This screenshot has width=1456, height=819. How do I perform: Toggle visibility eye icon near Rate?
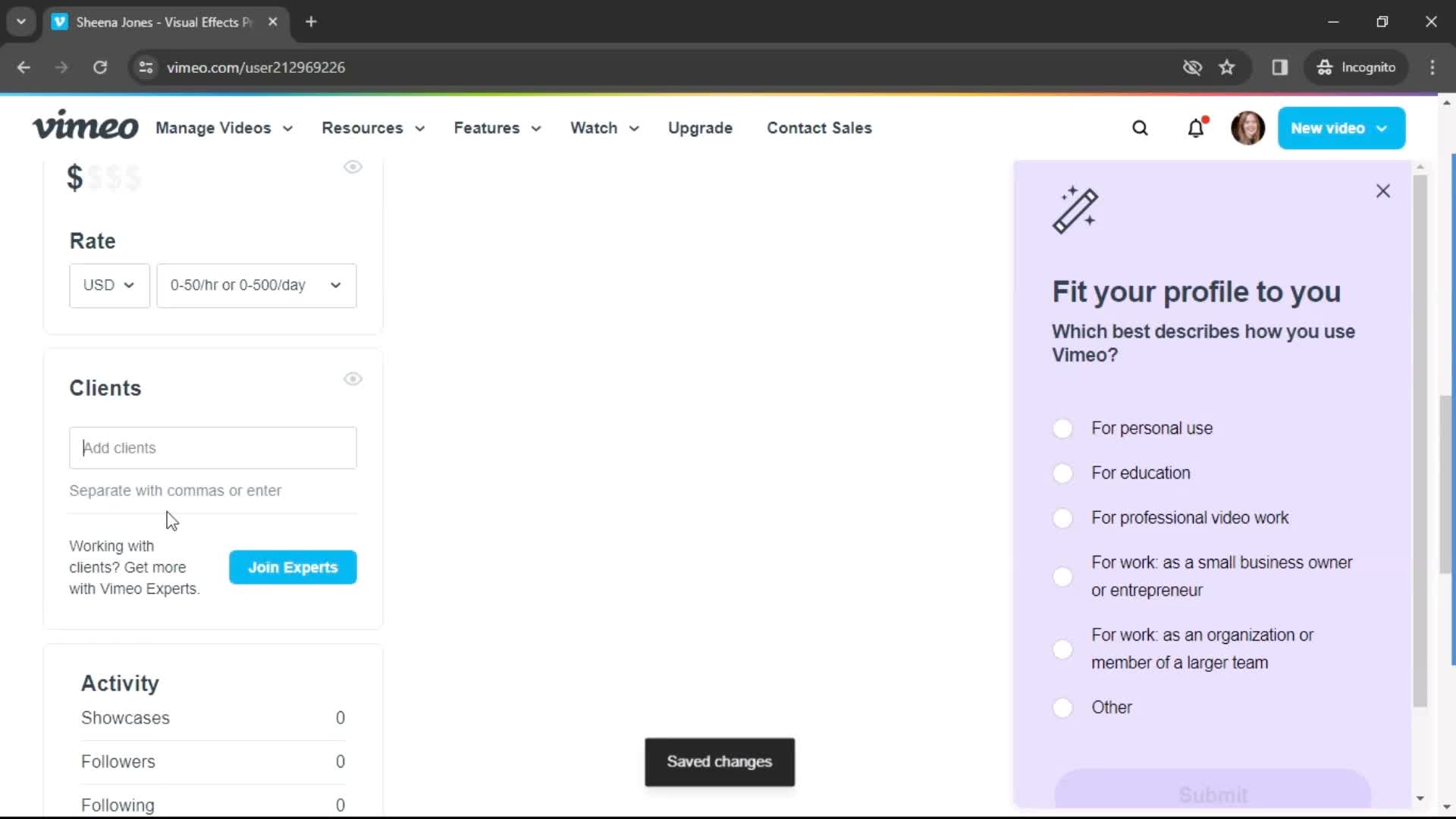click(353, 166)
